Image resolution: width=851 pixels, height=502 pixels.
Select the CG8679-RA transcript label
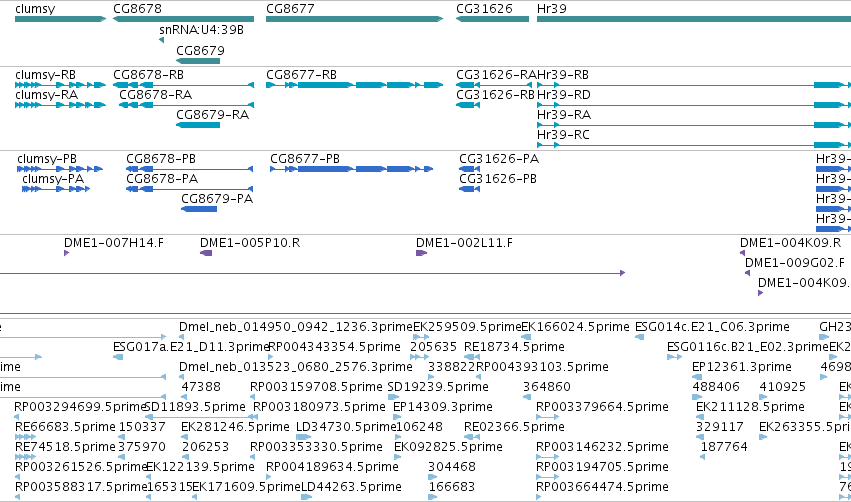click(213, 115)
